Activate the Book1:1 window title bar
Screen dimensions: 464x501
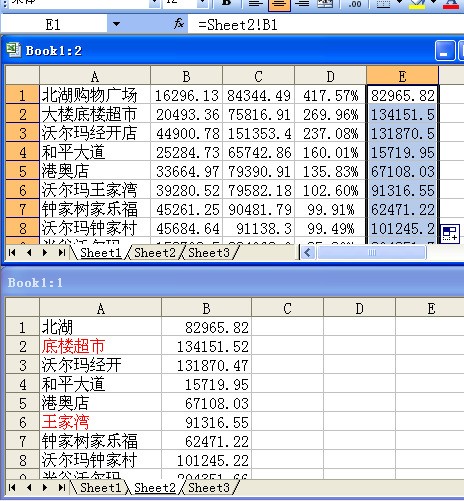[232, 283]
